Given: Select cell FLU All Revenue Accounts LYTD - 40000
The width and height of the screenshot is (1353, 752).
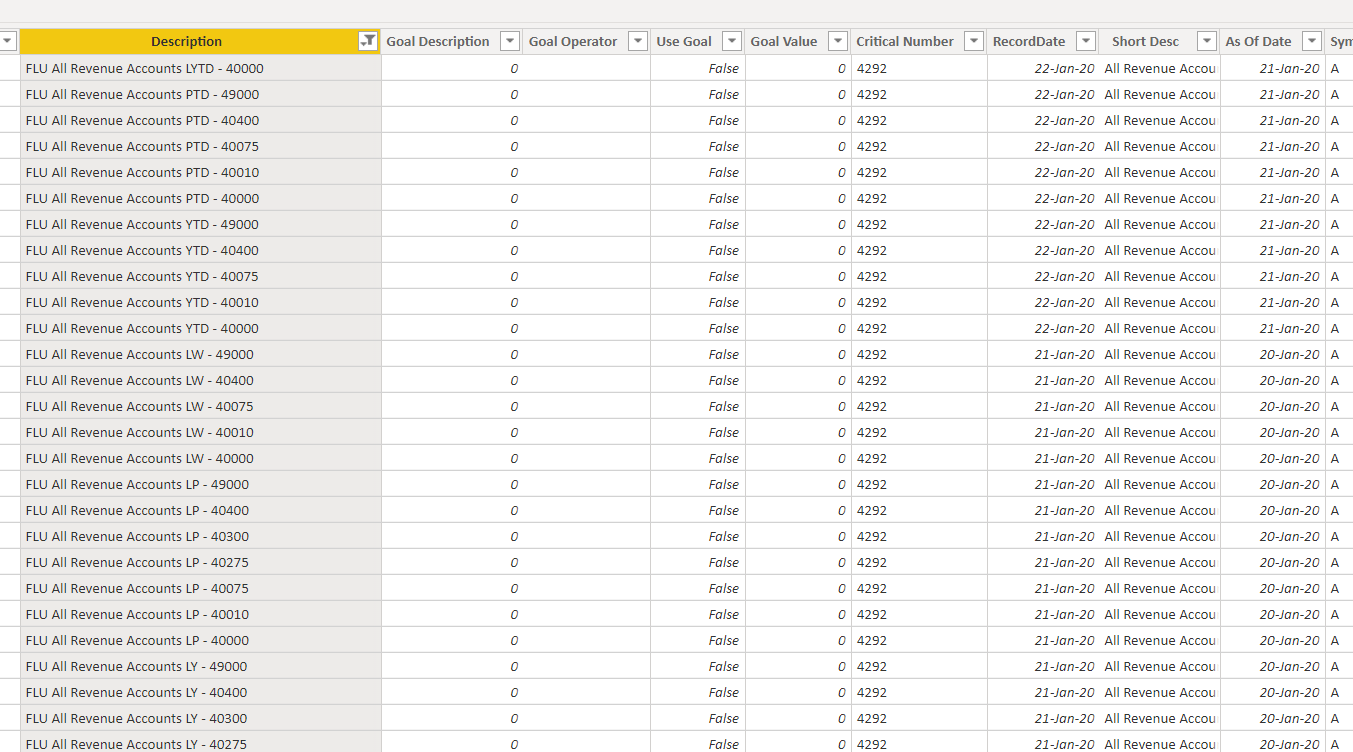Looking at the screenshot, I should coord(200,68).
